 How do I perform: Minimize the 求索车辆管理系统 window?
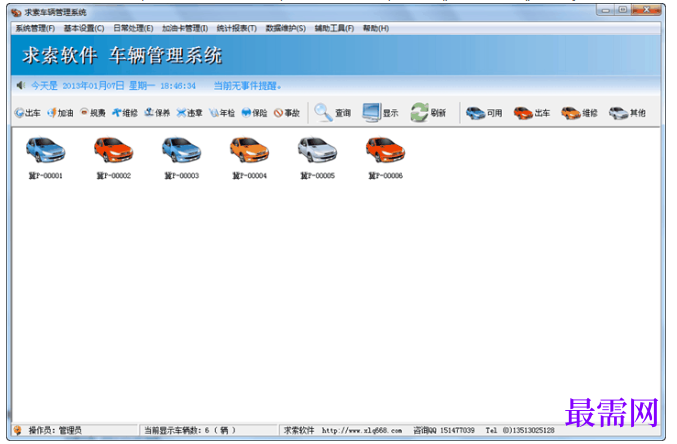[x=605, y=10]
